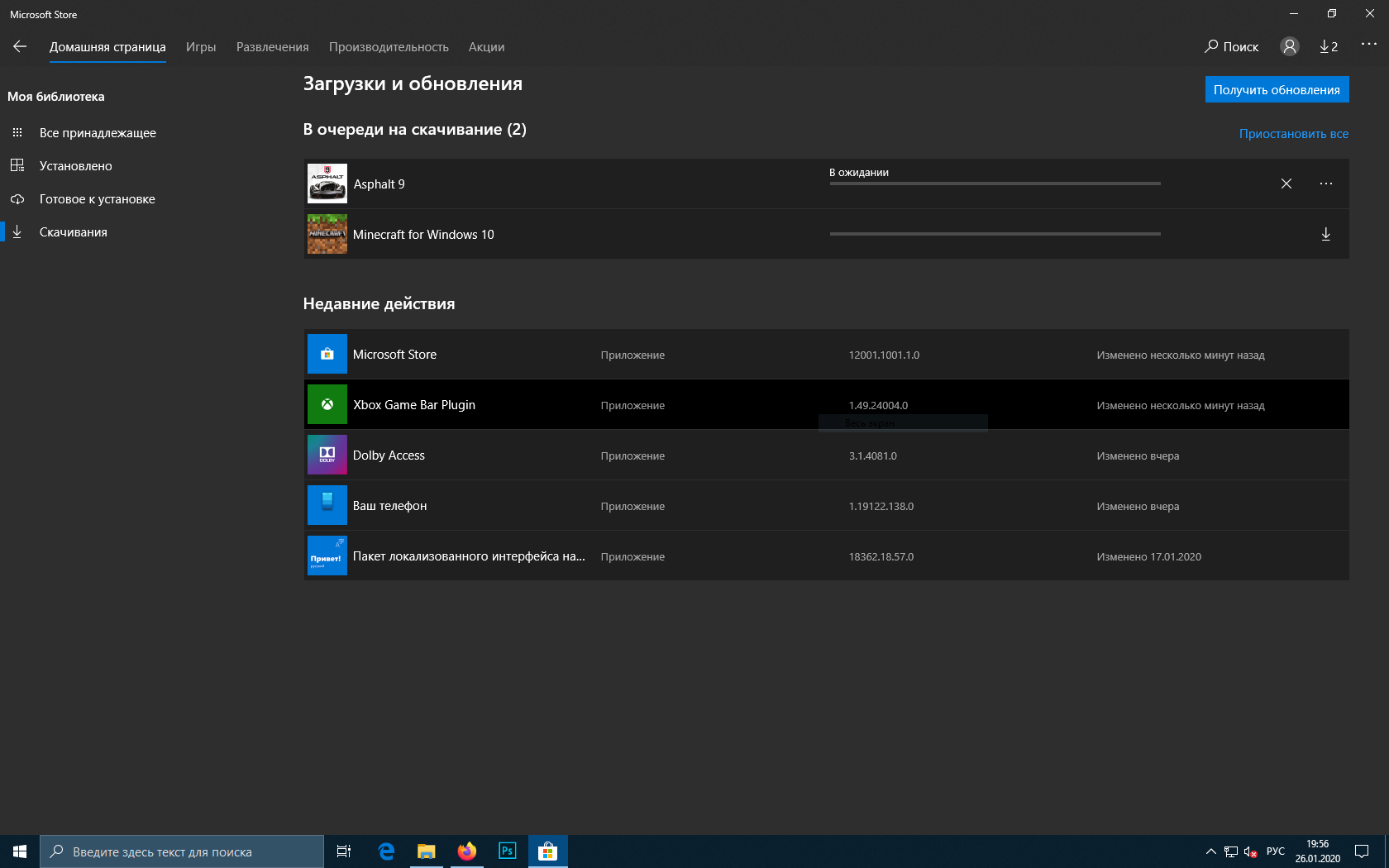Click the В ожидании status label
The width and height of the screenshot is (1389, 868).
(859, 172)
